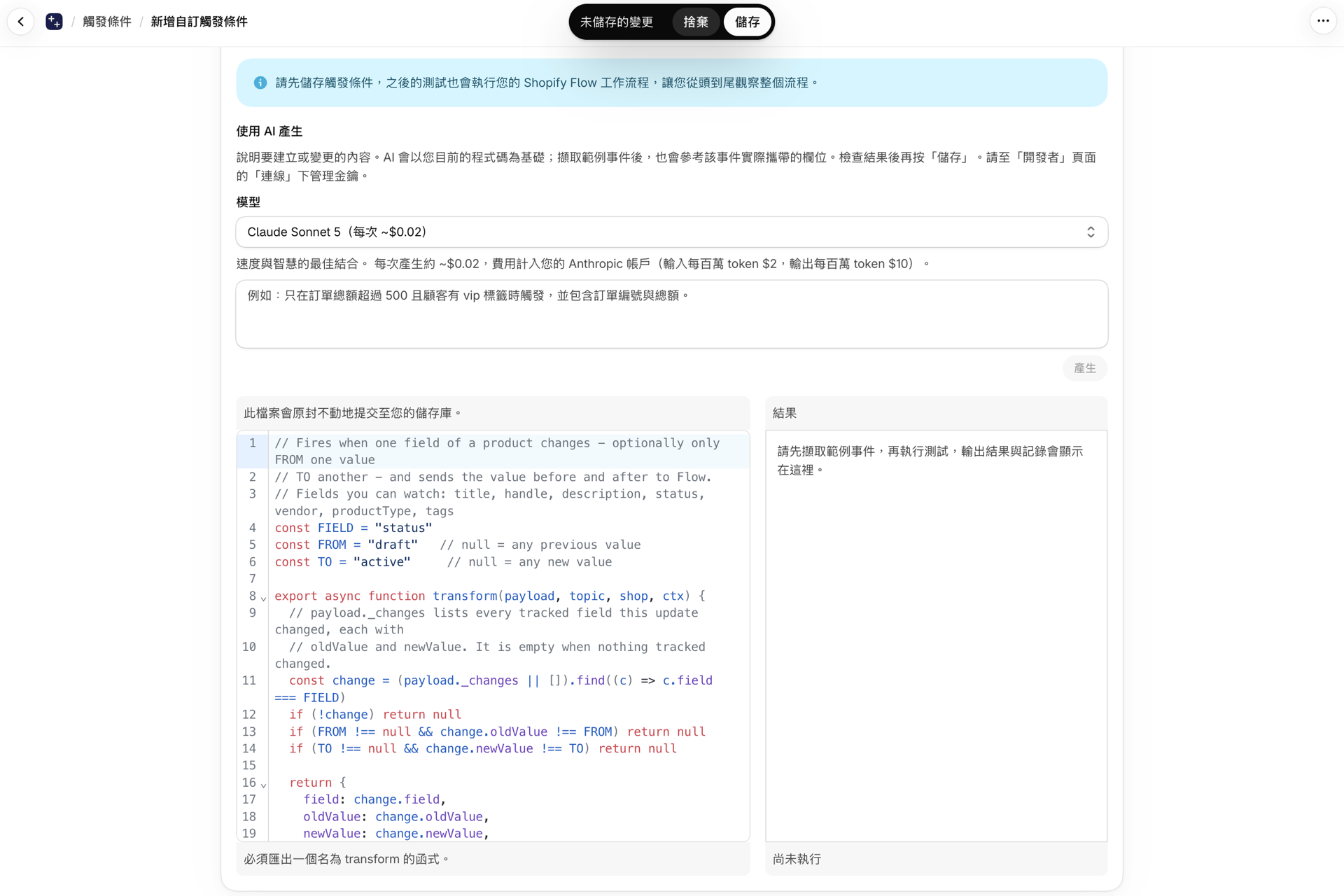
Task: Click the model select up-down chevron
Action: (1090, 232)
